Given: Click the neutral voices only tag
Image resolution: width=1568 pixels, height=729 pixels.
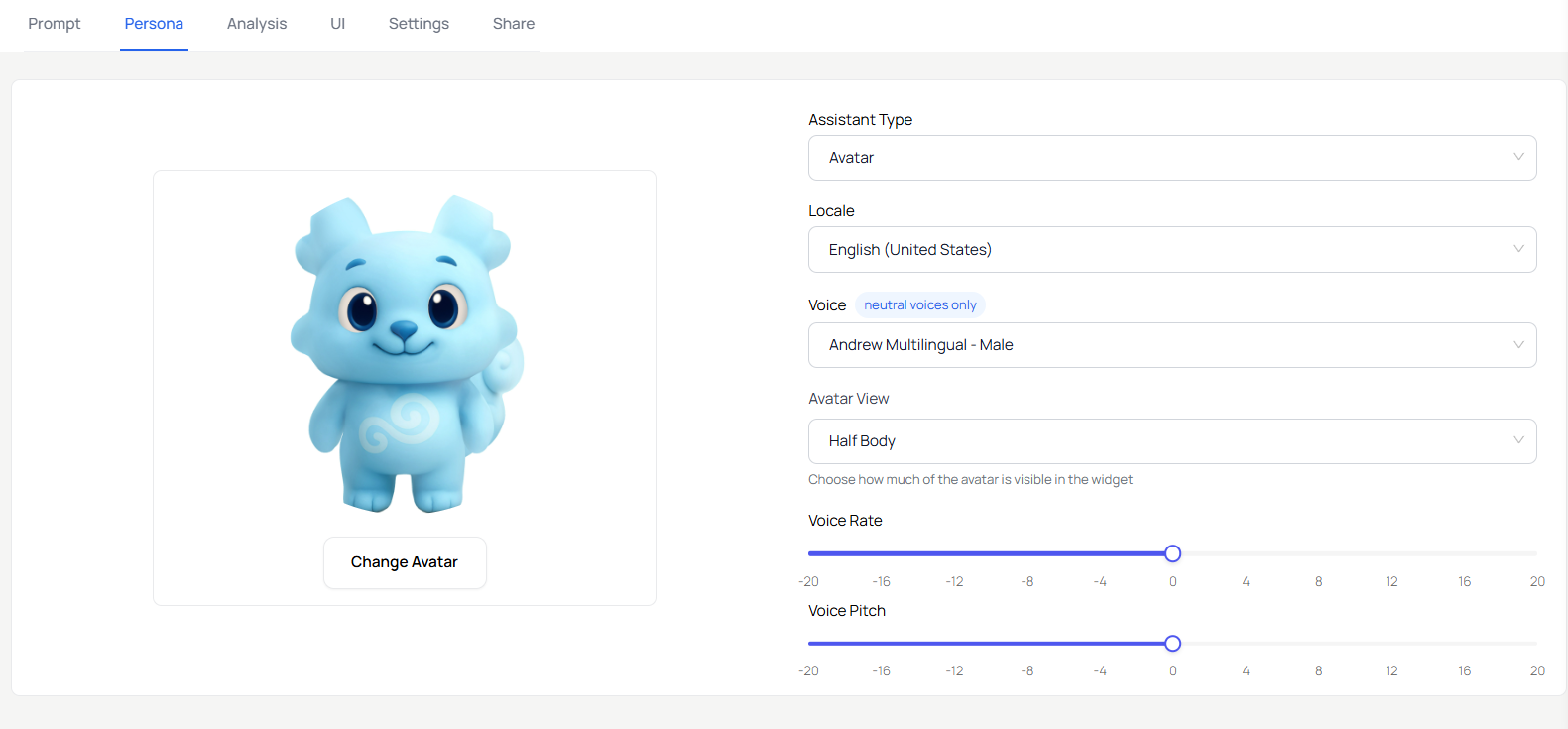Looking at the screenshot, I should click(919, 305).
